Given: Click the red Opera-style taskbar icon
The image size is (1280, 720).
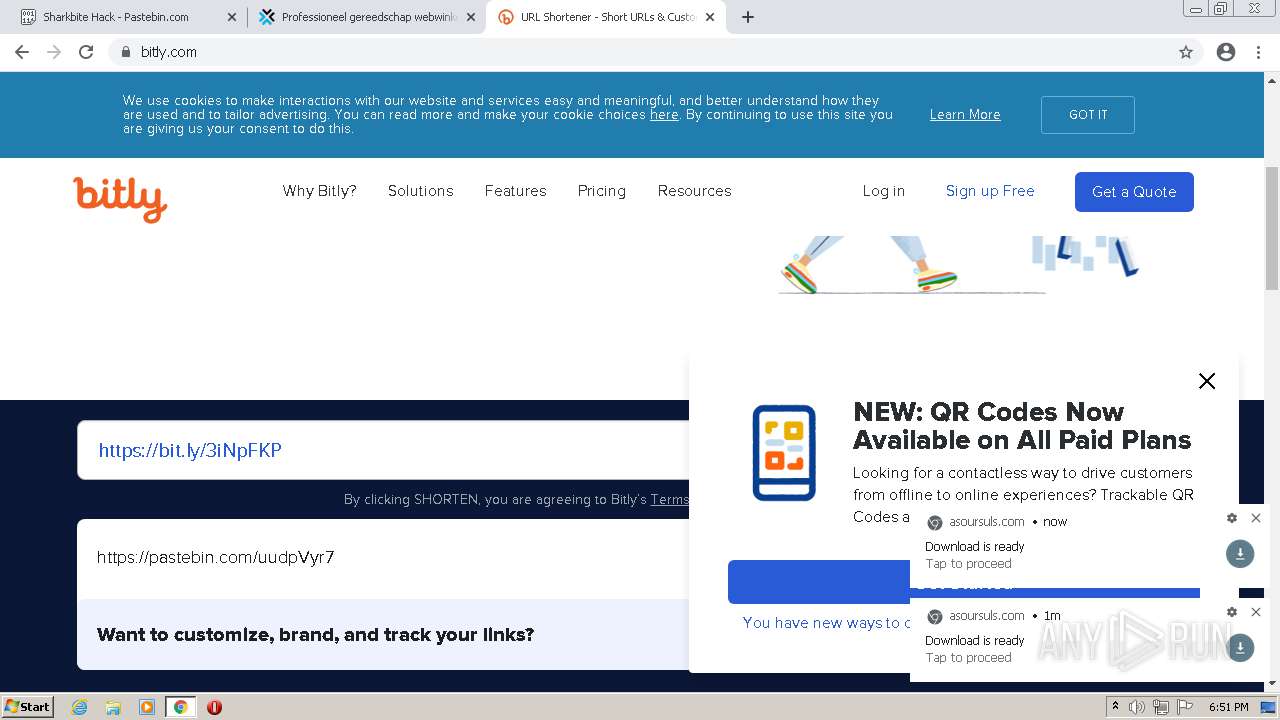Looking at the screenshot, I should [214, 707].
